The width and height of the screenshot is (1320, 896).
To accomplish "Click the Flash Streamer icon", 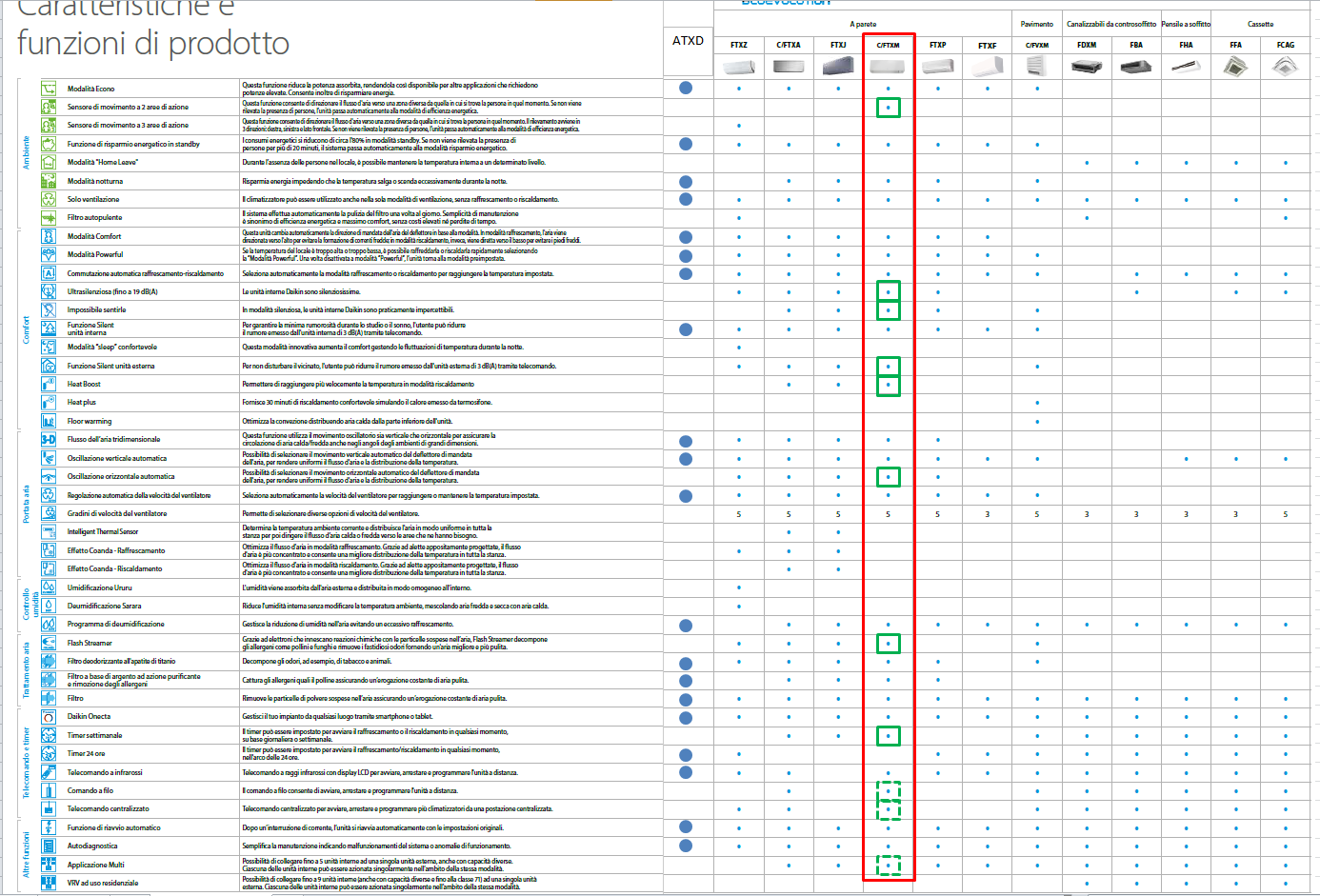I will [x=49, y=643].
